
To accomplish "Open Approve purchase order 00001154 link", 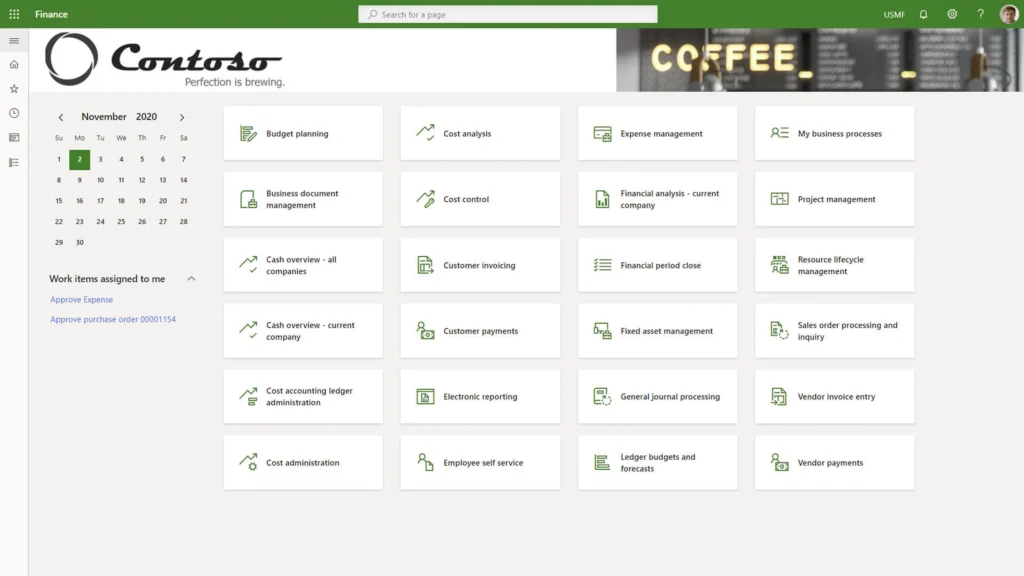I will tap(113, 320).
